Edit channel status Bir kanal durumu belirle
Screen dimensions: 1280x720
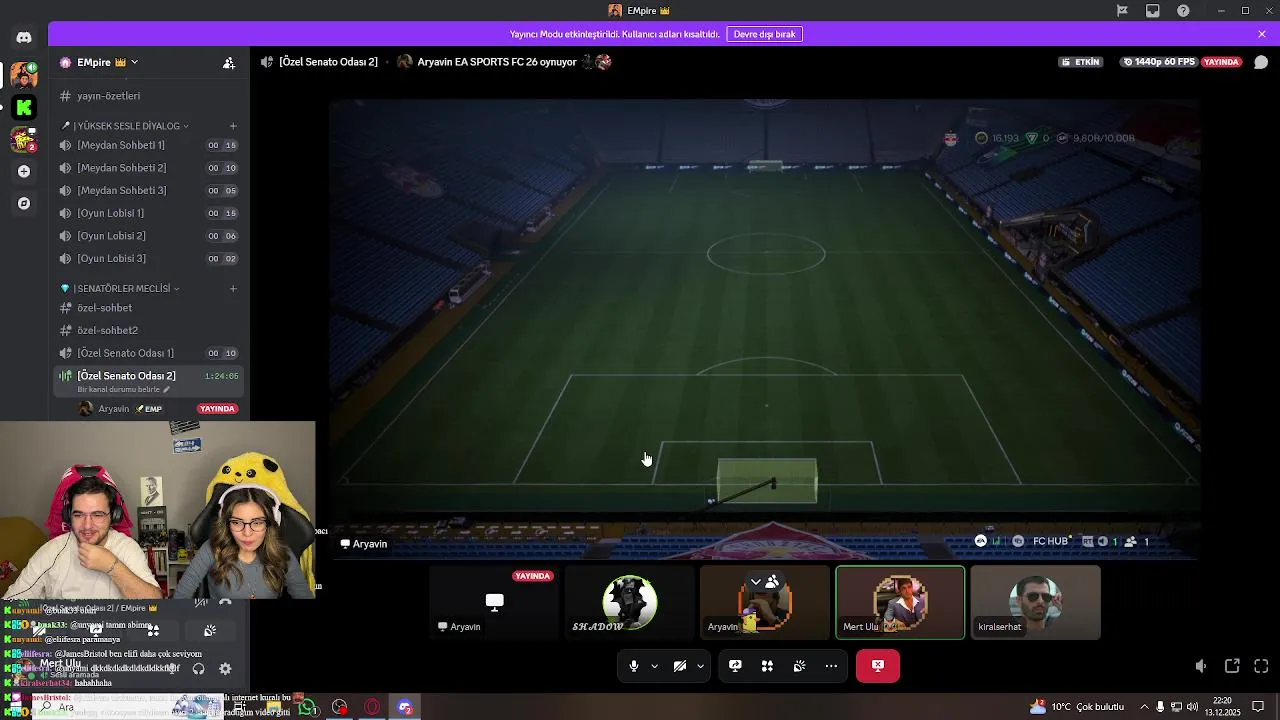point(125,389)
